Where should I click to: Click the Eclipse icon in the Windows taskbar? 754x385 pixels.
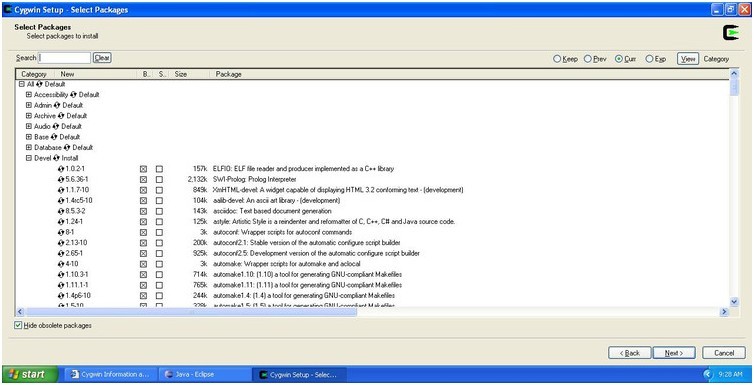(168, 374)
